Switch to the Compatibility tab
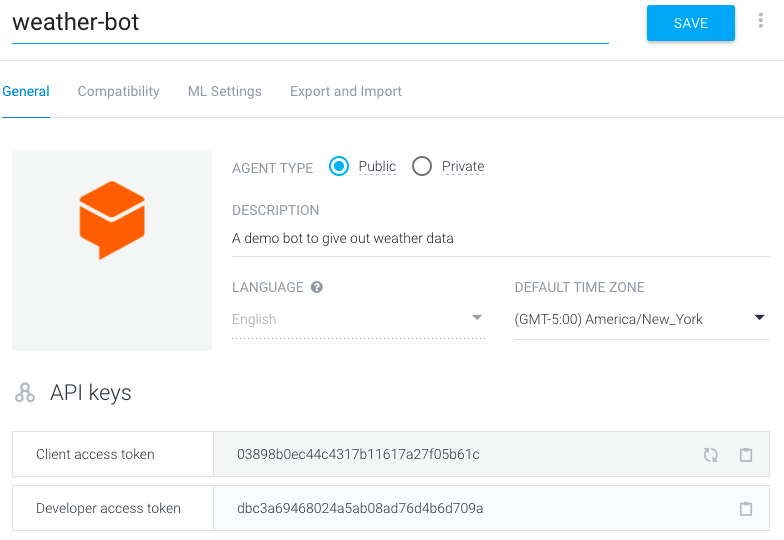 point(118,92)
